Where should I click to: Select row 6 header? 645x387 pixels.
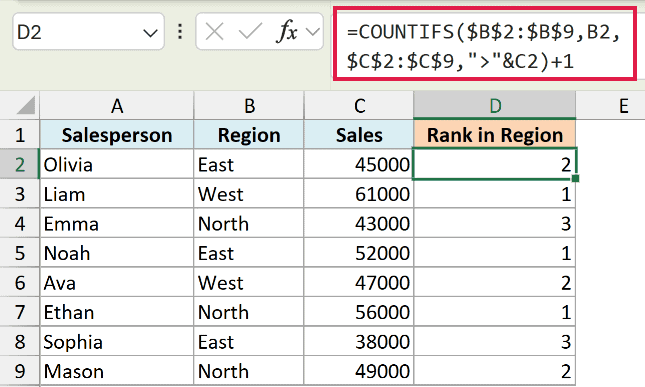click(x=20, y=283)
